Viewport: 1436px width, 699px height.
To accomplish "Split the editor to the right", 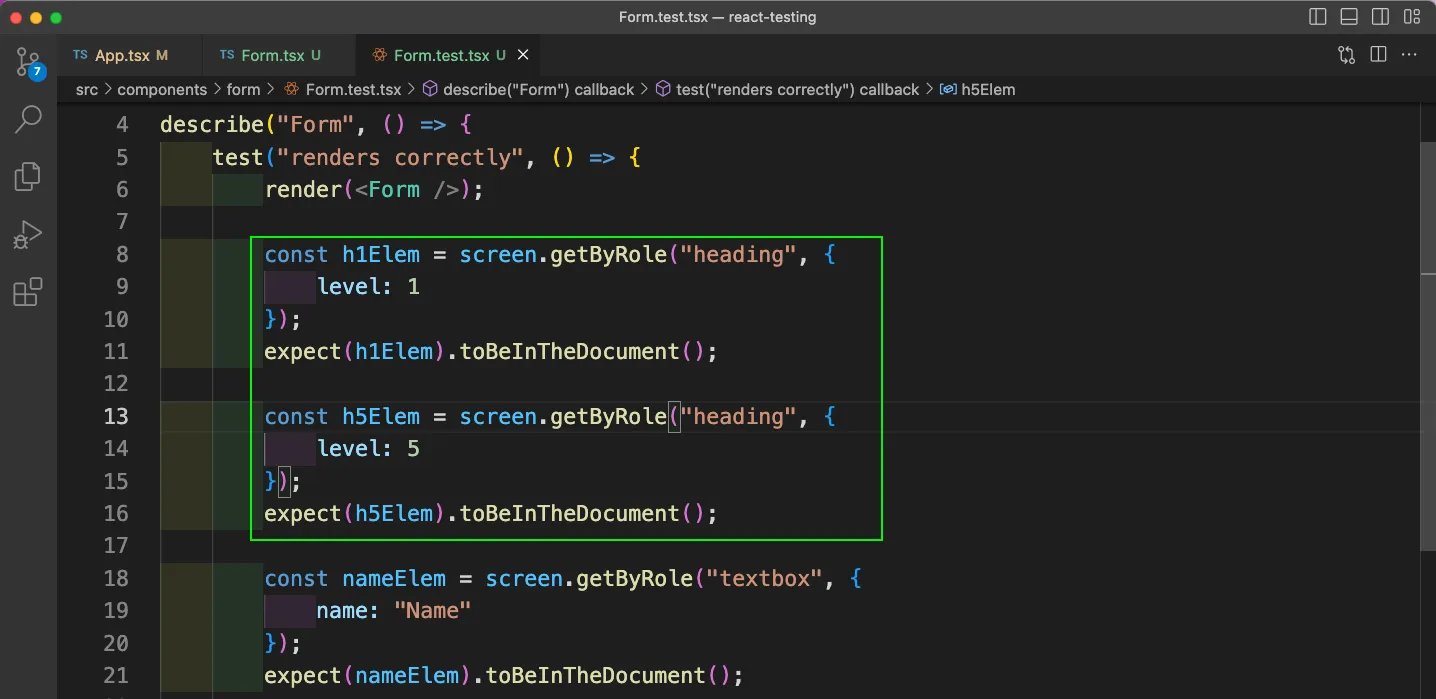I will [1378, 55].
